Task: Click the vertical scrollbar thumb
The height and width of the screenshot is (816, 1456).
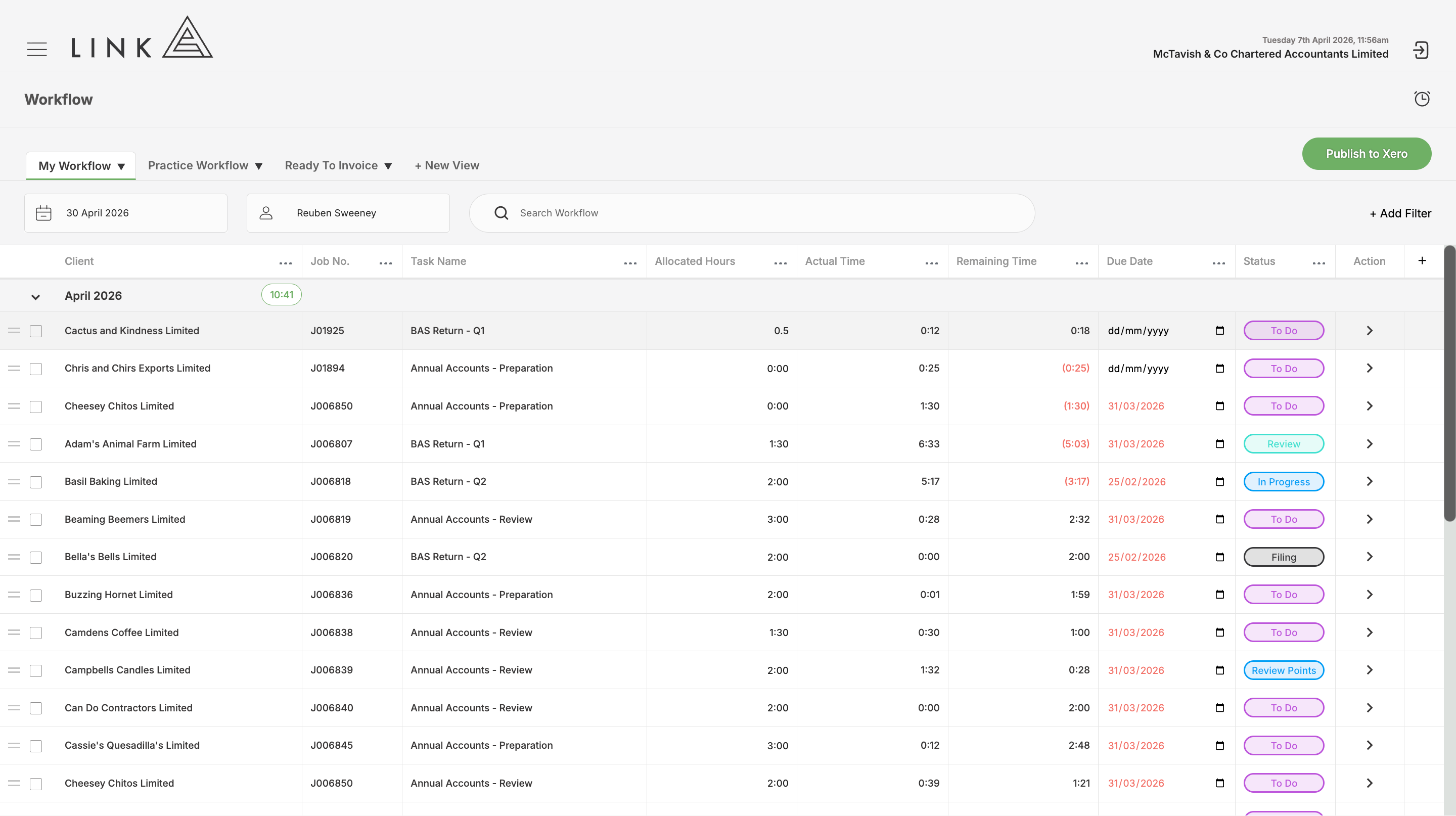Action: [x=1449, y=384]
